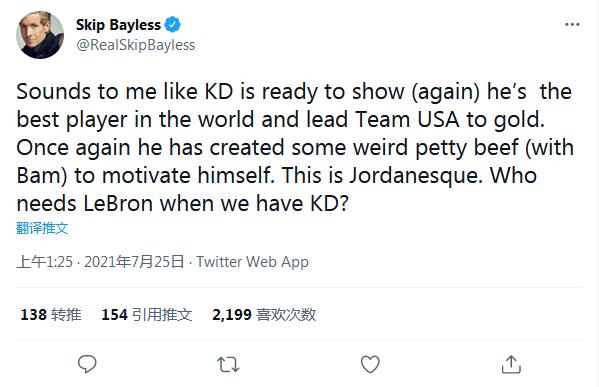Screen dimensions: 599x387
Task: View the 154 引用推文 quote tweets
Action: coord(147,315)
